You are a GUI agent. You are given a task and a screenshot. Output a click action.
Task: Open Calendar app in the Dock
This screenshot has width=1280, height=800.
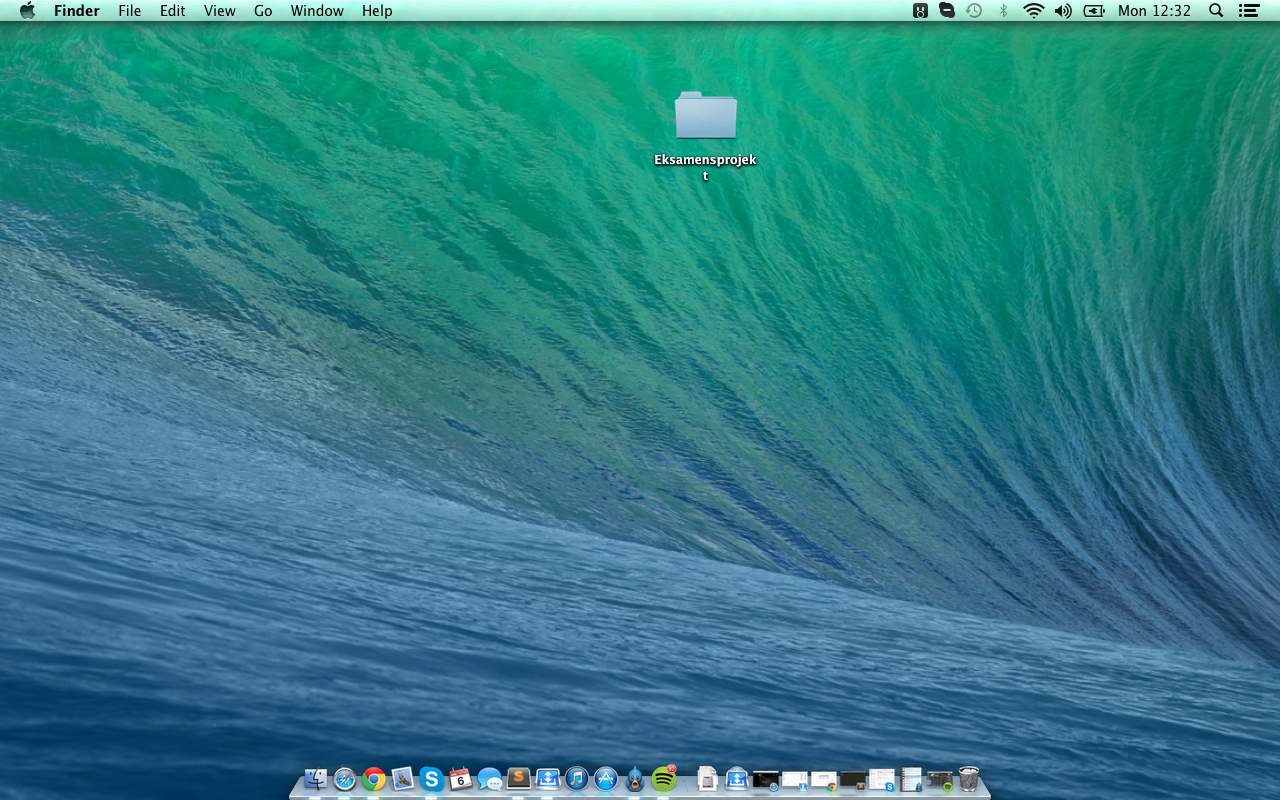point(460,778)
